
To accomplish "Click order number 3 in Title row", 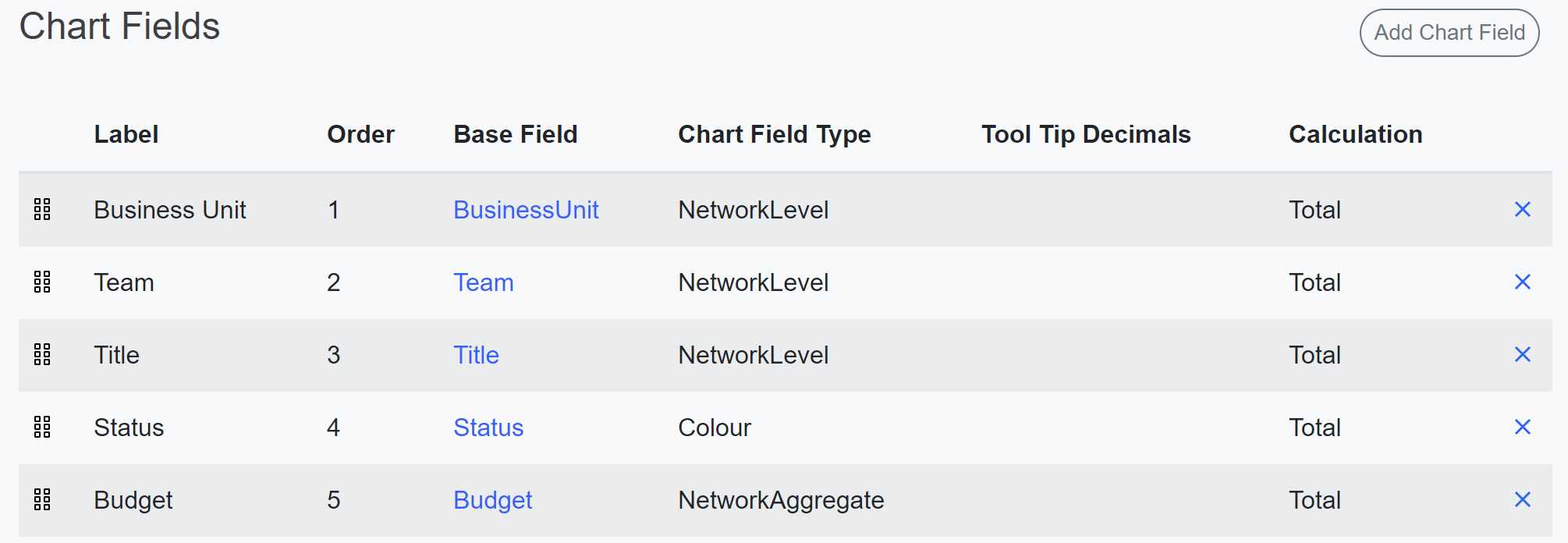I will coord(334,355).
